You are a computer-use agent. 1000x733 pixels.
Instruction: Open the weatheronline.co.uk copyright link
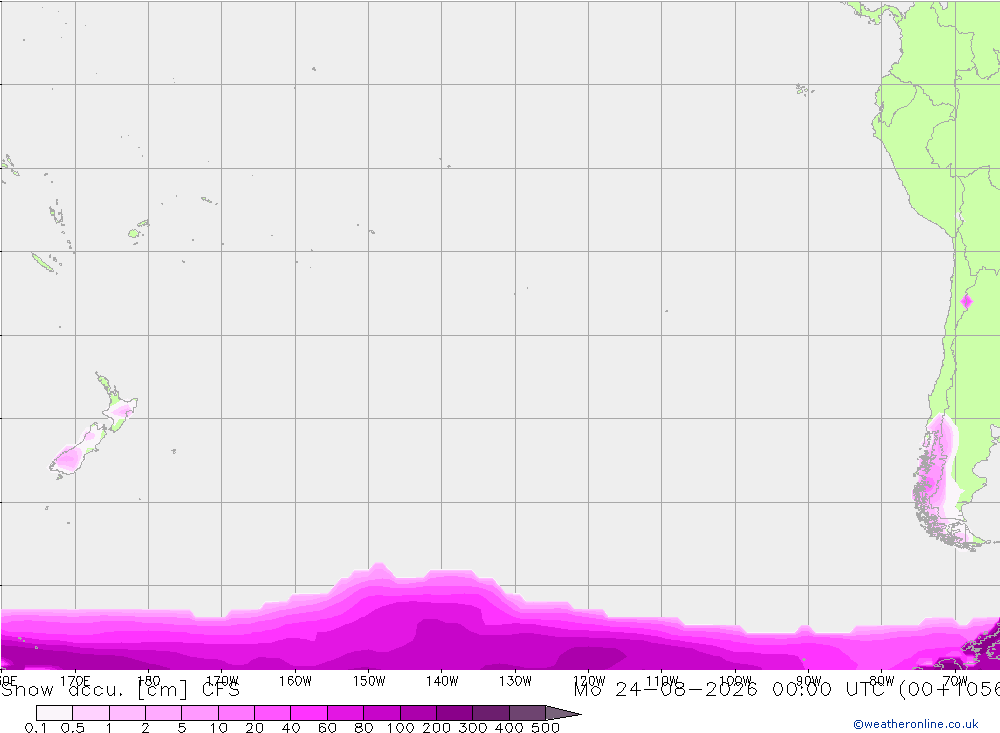(x=916, y=724)
